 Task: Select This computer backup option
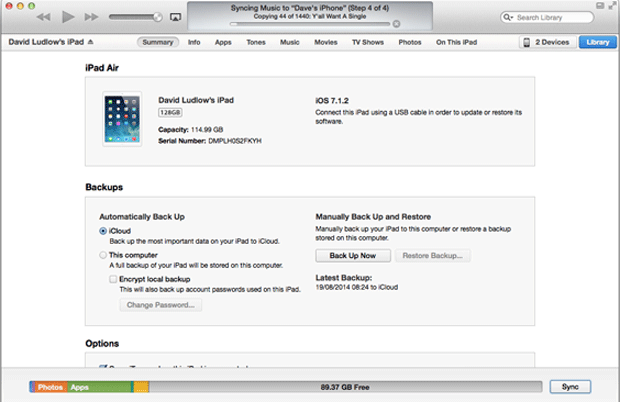(103, 255)
